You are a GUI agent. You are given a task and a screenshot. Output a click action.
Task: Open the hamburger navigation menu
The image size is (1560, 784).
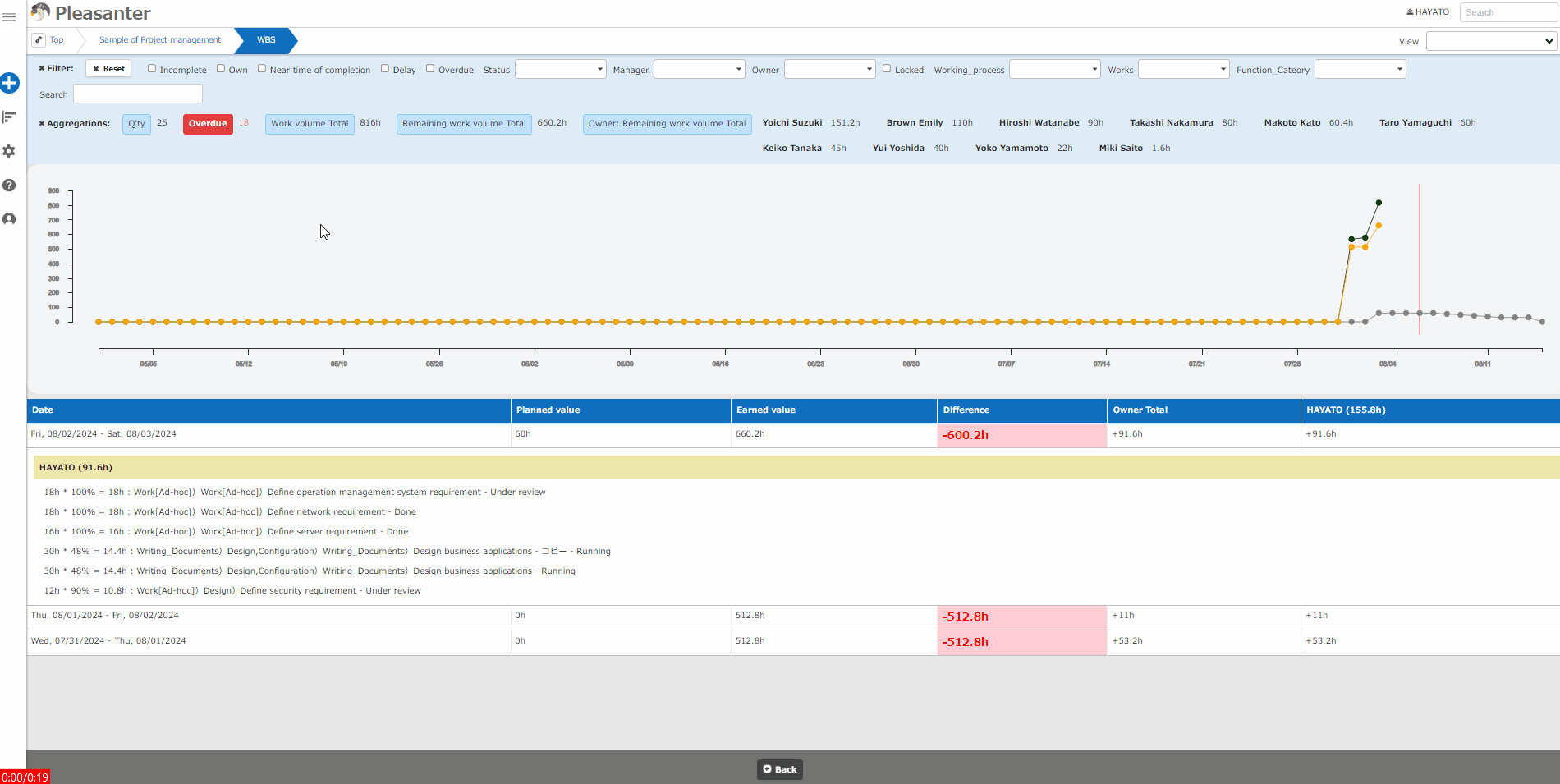click(x=9, y=16)
